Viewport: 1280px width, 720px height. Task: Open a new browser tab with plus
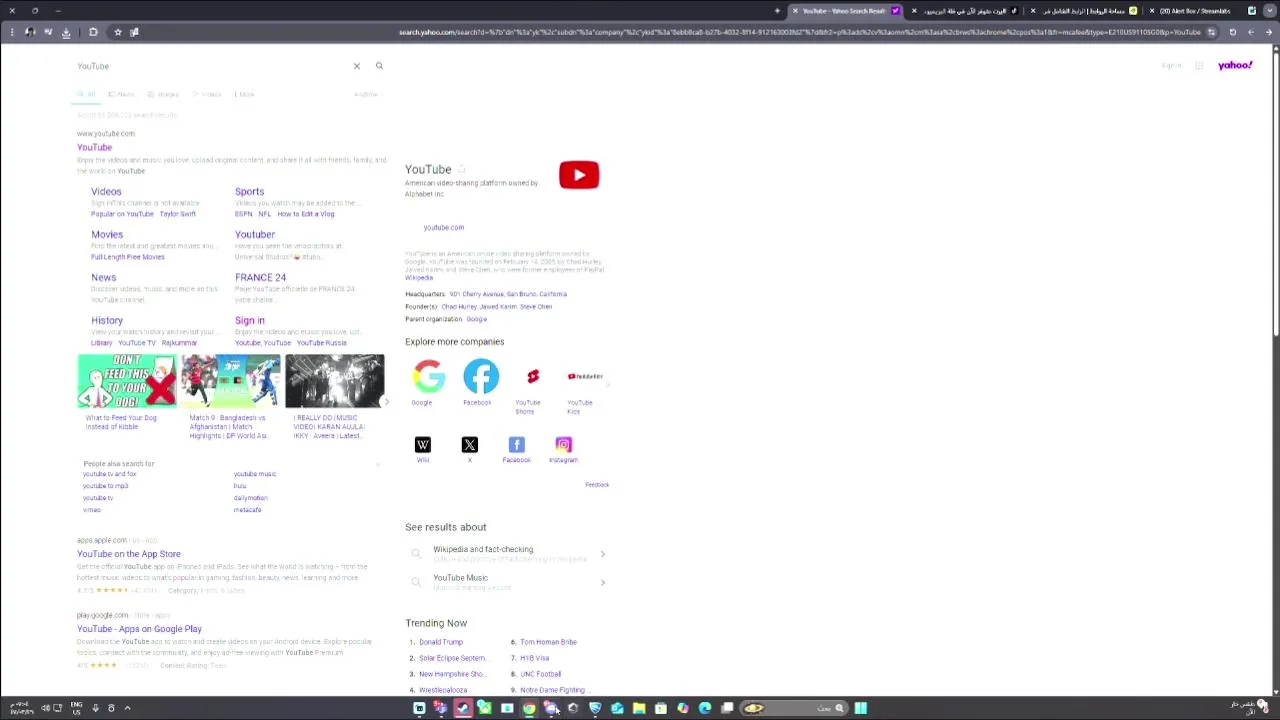(777, 11)
